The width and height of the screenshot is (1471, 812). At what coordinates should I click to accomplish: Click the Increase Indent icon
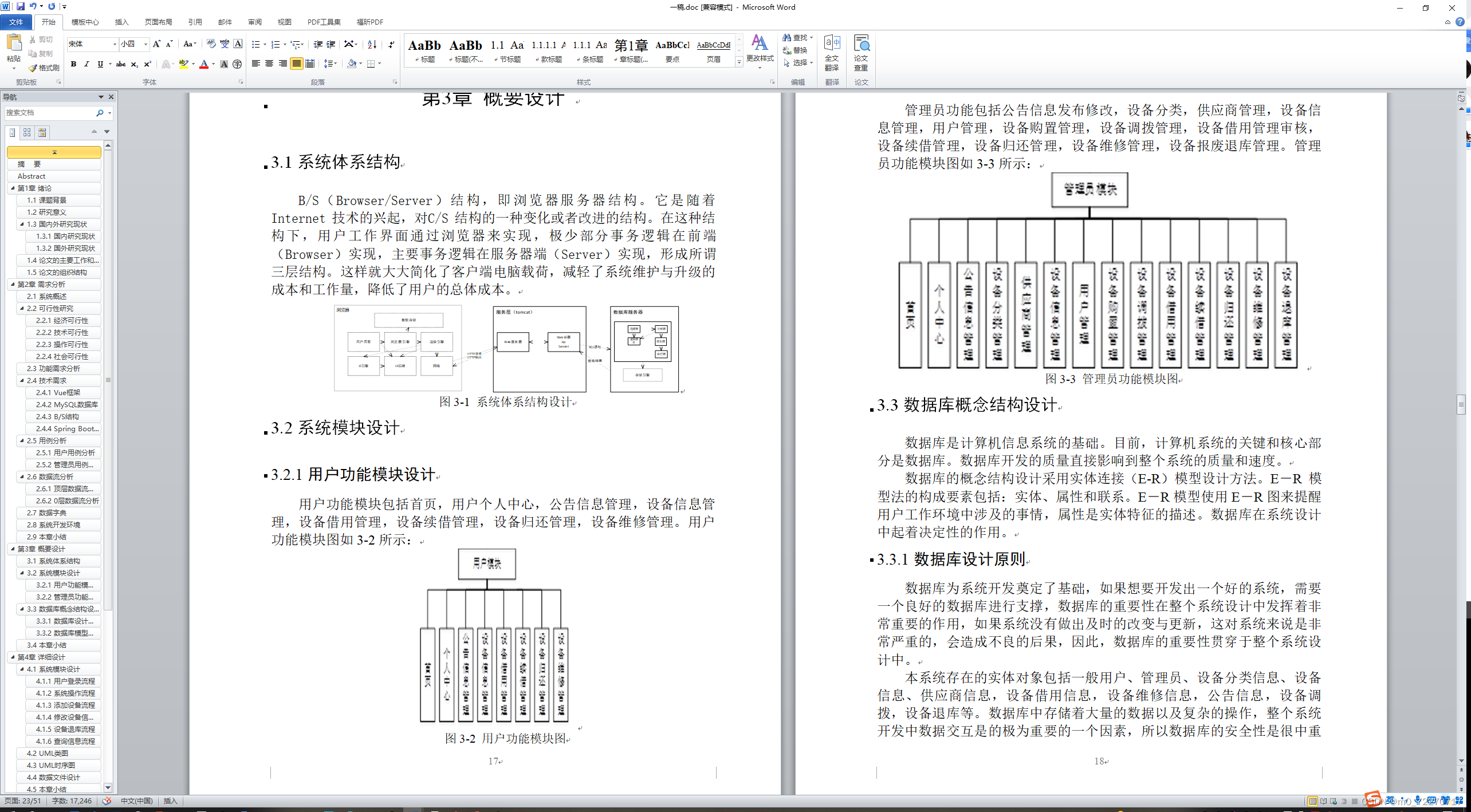(x=331, y=44)
